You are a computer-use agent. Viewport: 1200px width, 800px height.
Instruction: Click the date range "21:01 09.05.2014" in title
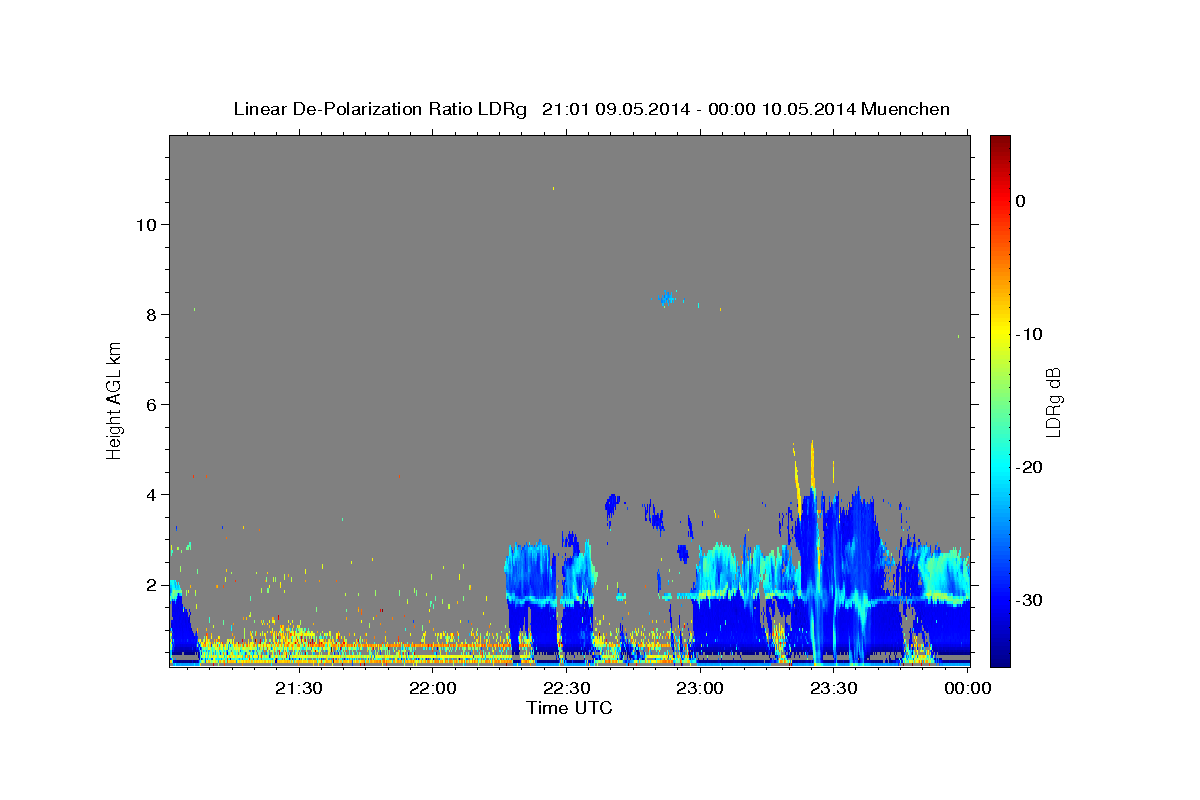tap(615, 109)
